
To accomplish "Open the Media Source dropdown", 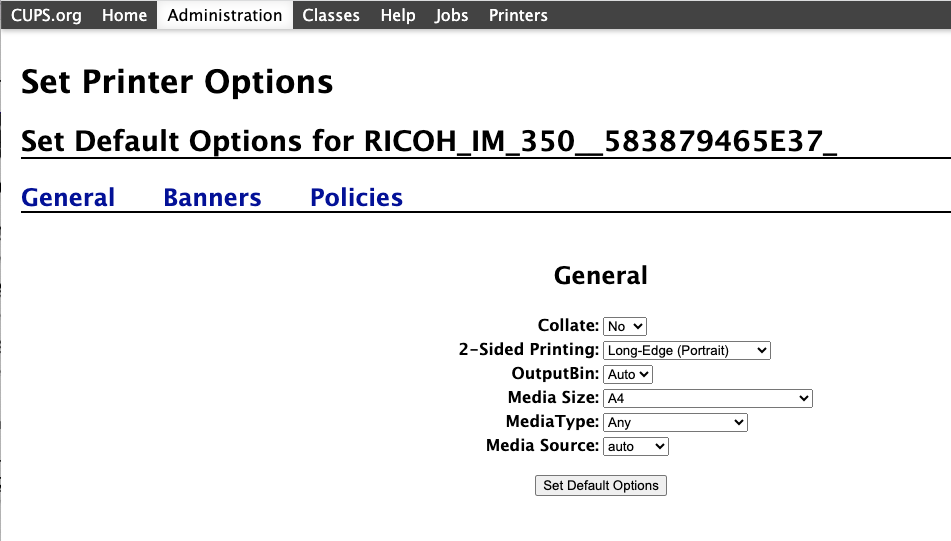I will point(636,446).
